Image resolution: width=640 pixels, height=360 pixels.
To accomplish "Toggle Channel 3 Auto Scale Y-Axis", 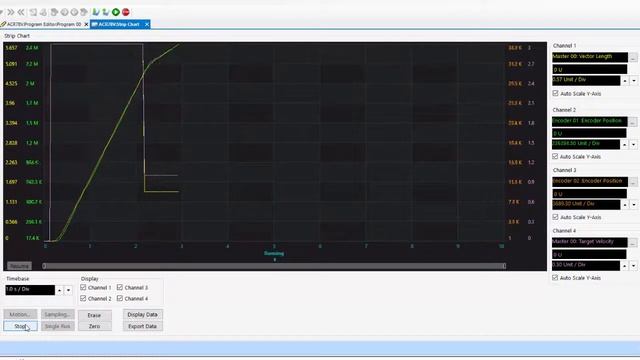I will point(556,217).
